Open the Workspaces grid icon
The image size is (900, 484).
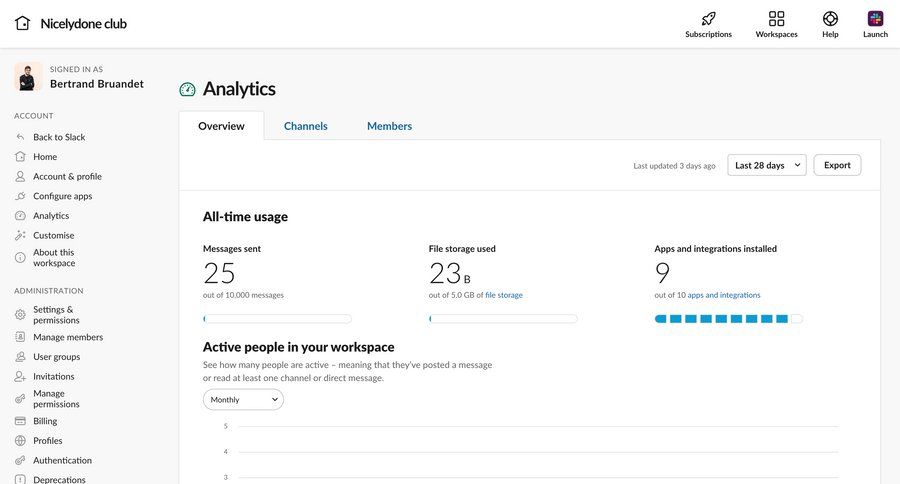(x=776, y=18)
